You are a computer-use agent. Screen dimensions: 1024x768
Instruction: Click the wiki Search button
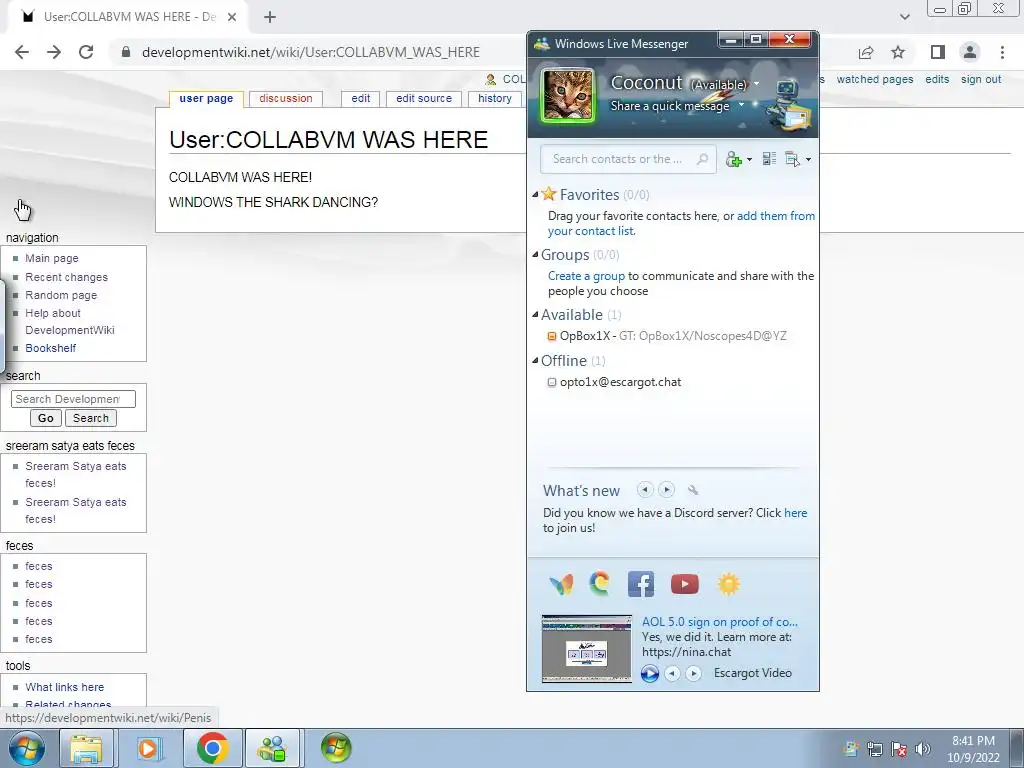pos(91,418)
